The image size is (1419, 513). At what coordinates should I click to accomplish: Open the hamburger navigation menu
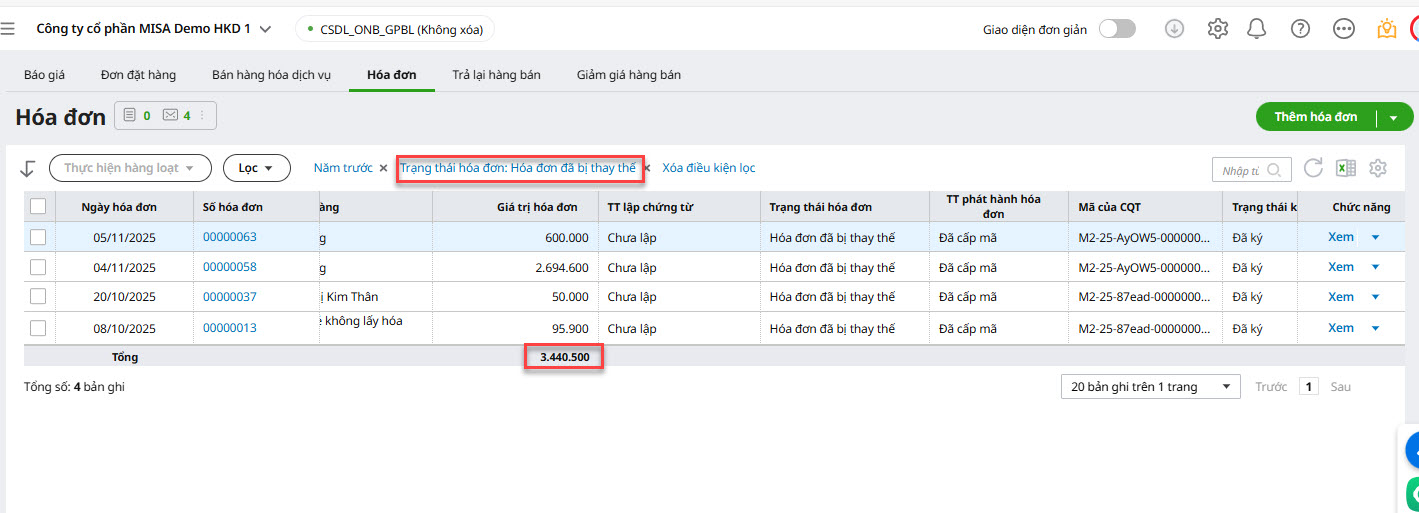click(x=8, y=29)
